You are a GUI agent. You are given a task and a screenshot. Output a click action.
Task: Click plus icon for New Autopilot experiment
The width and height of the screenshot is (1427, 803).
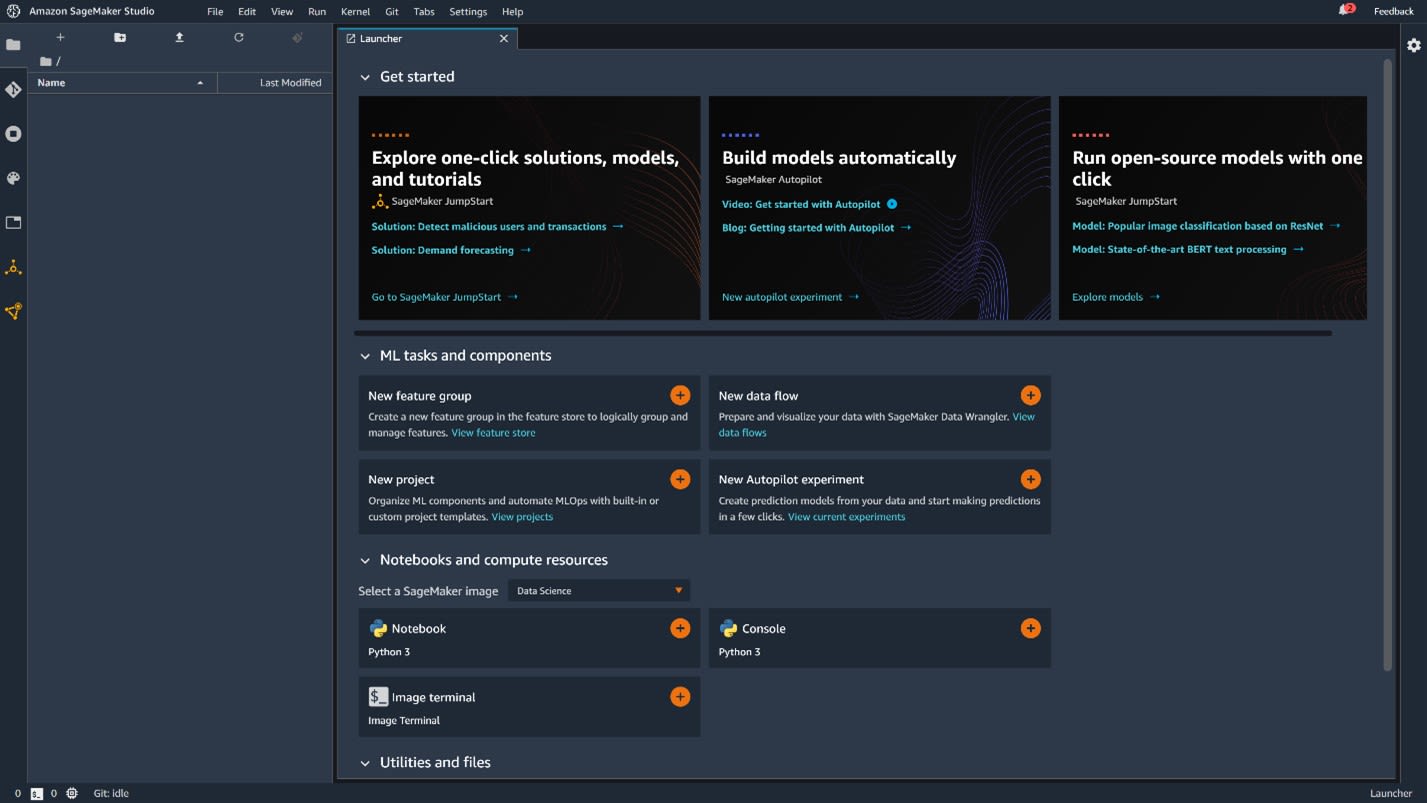1030,479
